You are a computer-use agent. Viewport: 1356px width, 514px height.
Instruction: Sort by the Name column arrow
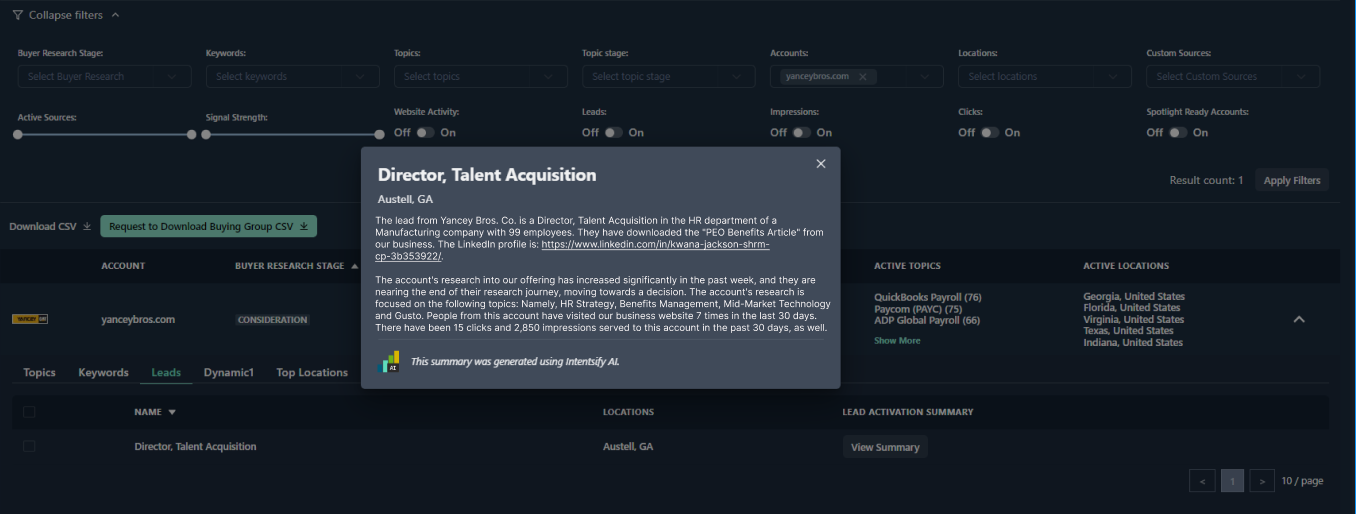pyautogui.click(x=172, y=412)
